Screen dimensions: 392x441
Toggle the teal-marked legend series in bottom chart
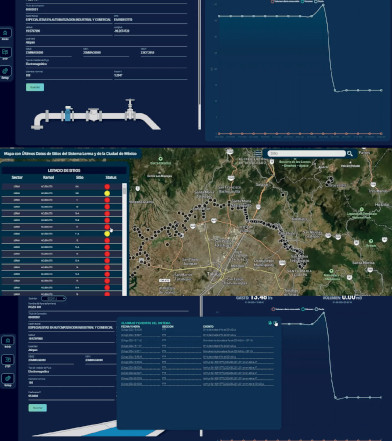tap(307, 309)
